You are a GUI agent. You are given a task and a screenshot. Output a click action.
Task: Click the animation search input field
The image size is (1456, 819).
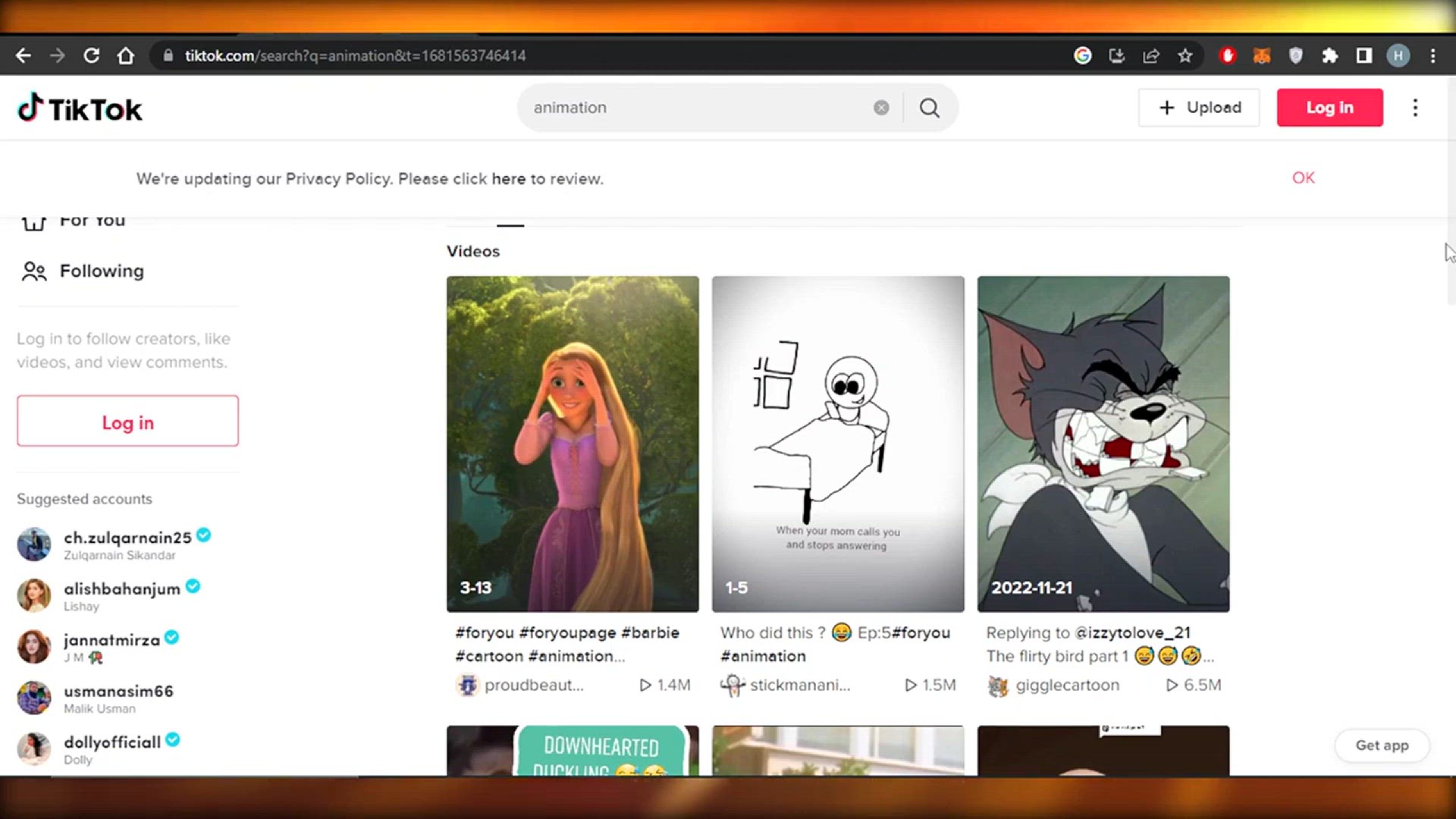tap(698, 108)
